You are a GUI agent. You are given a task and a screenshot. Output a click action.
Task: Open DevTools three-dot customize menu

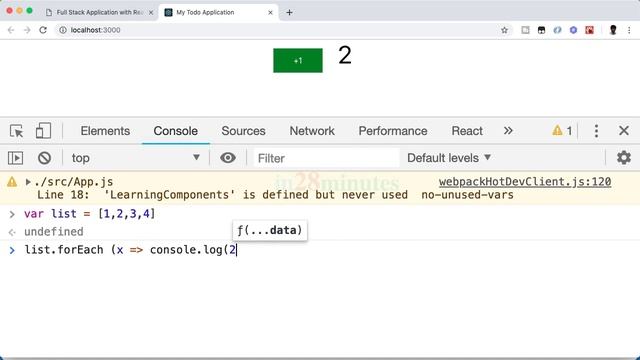coord(596,131)
